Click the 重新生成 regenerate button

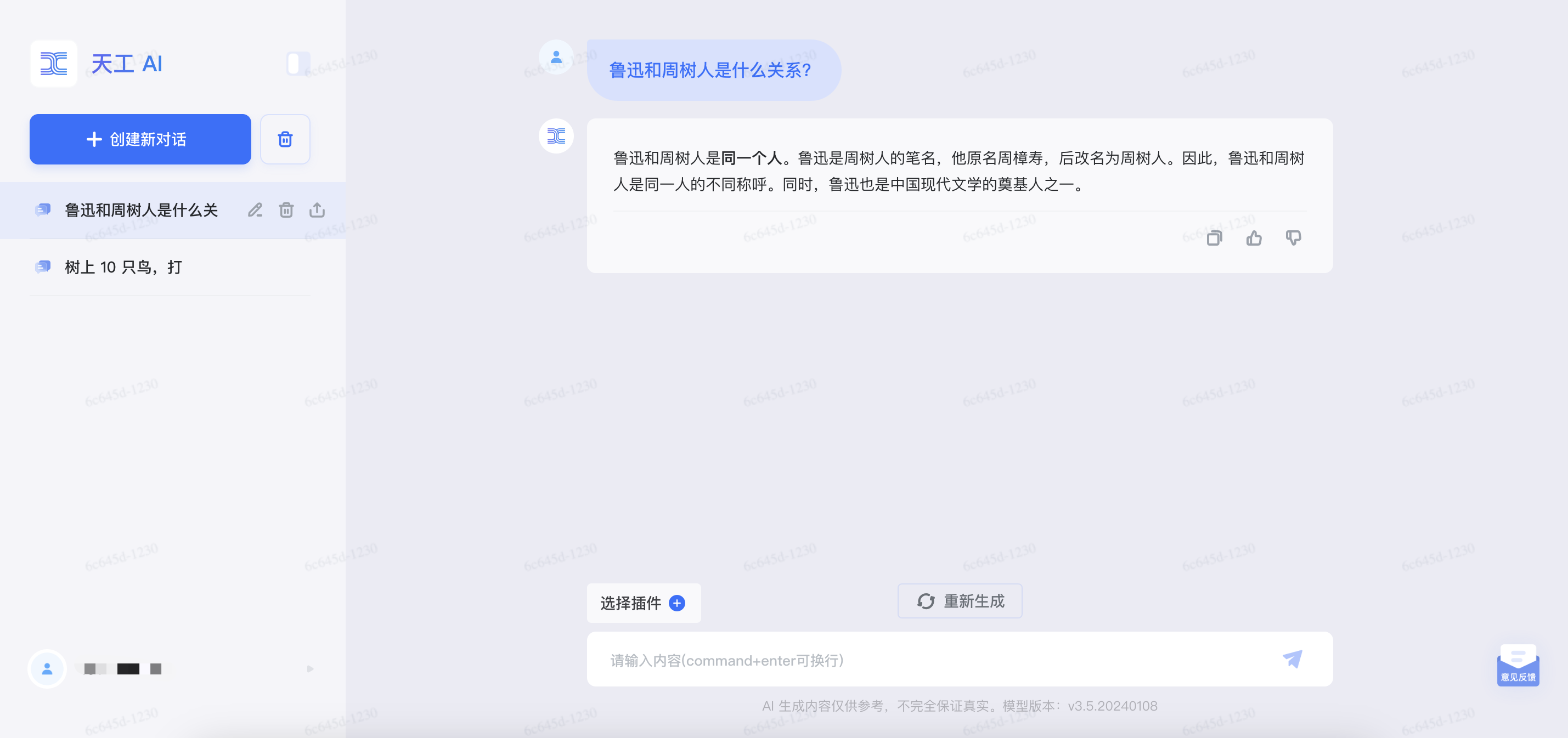pos(960,601)
